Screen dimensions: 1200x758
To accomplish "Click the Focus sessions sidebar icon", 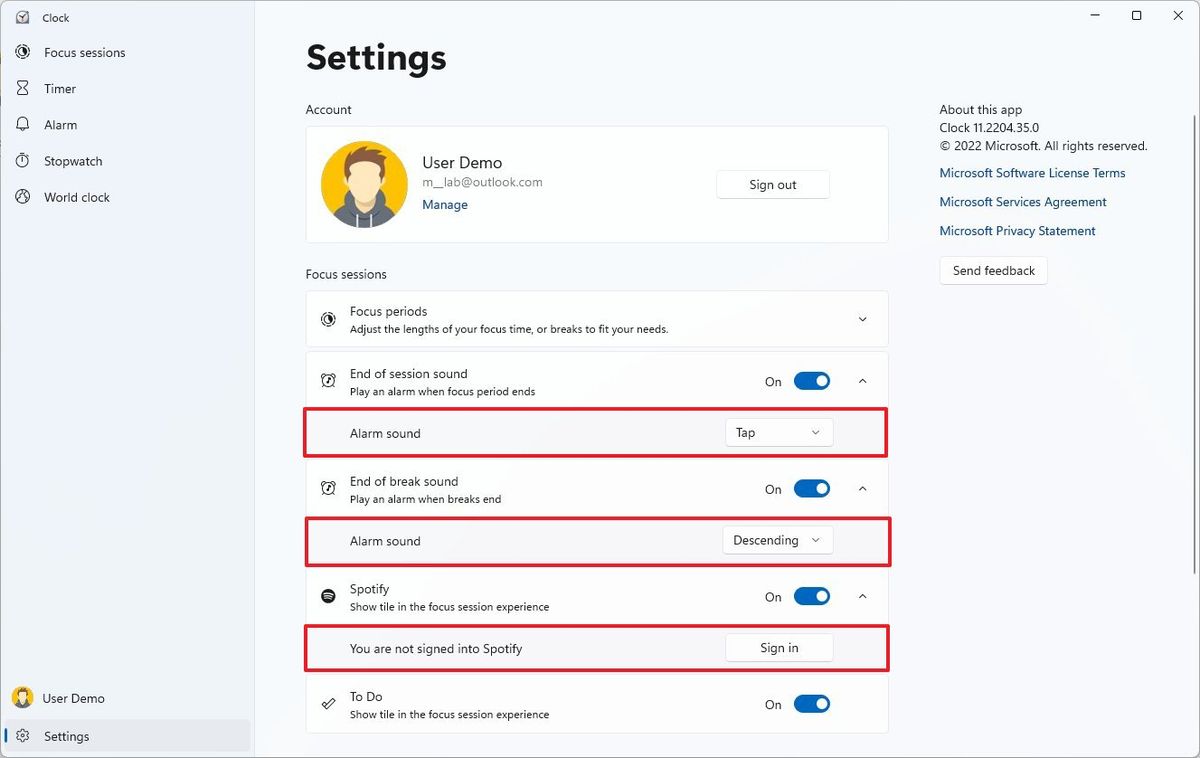I will coord(23,52).
